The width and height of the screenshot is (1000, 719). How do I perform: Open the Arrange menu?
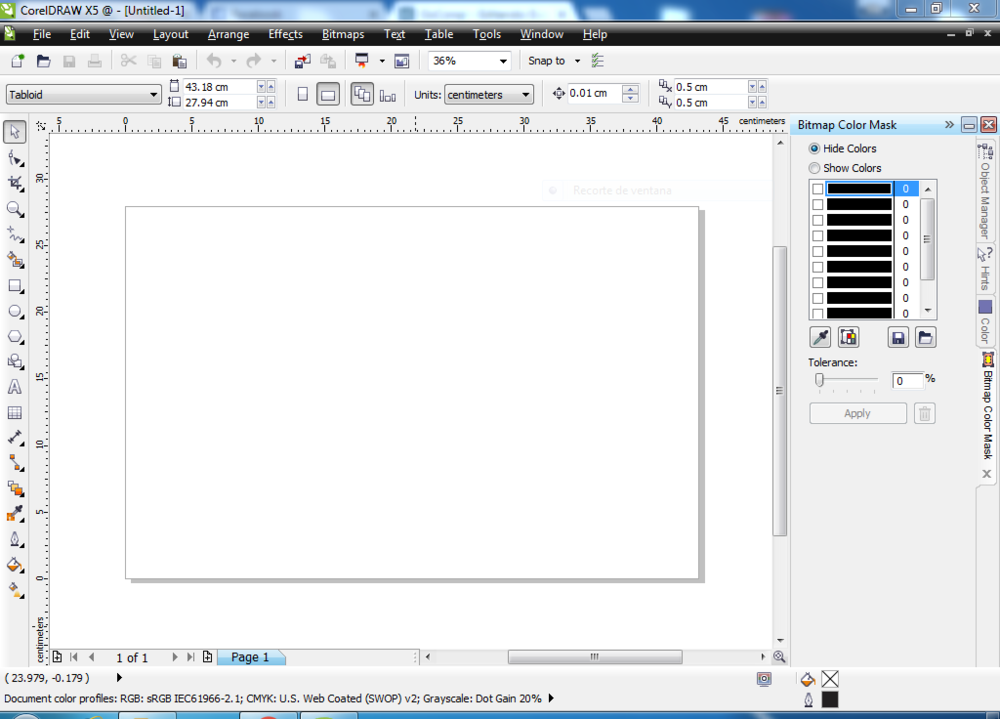[x=228, y=34]
